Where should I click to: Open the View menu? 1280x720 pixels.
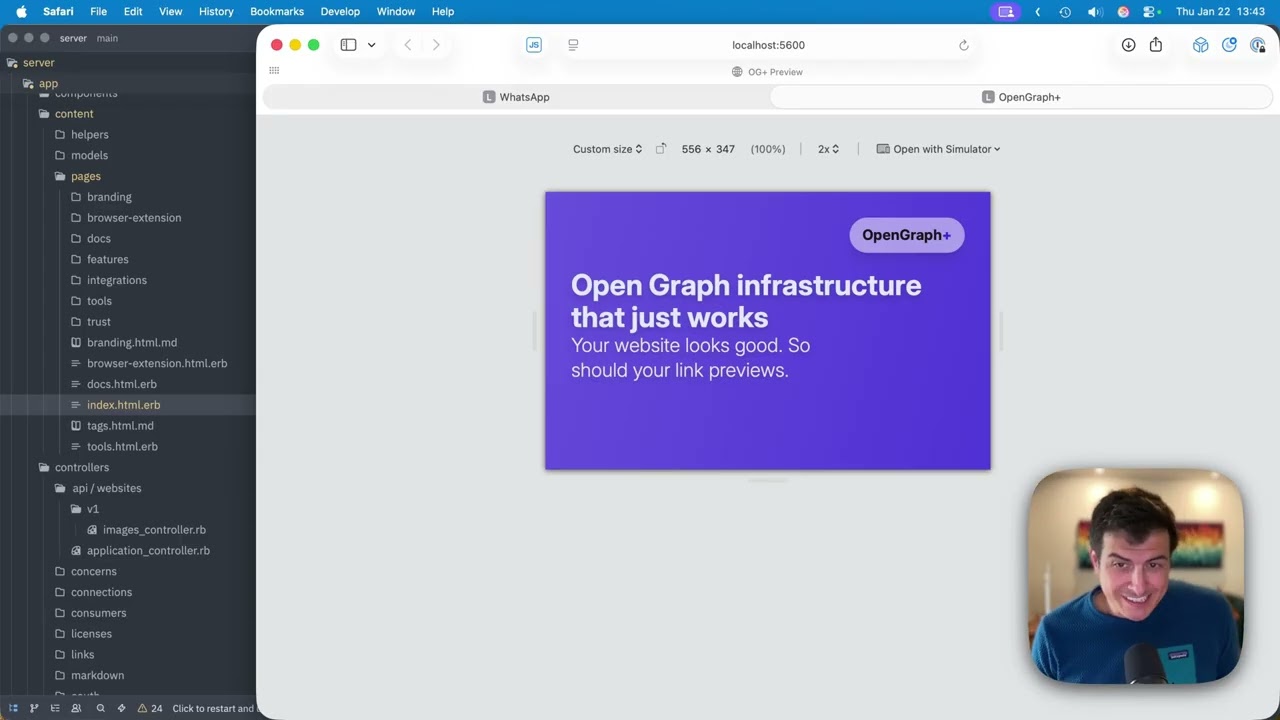171,11
